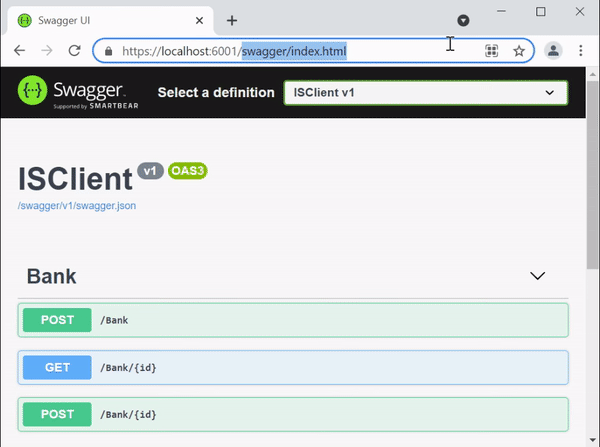Open the Chrome three-dot menu
600x447 pixels.
pos(580,51)
